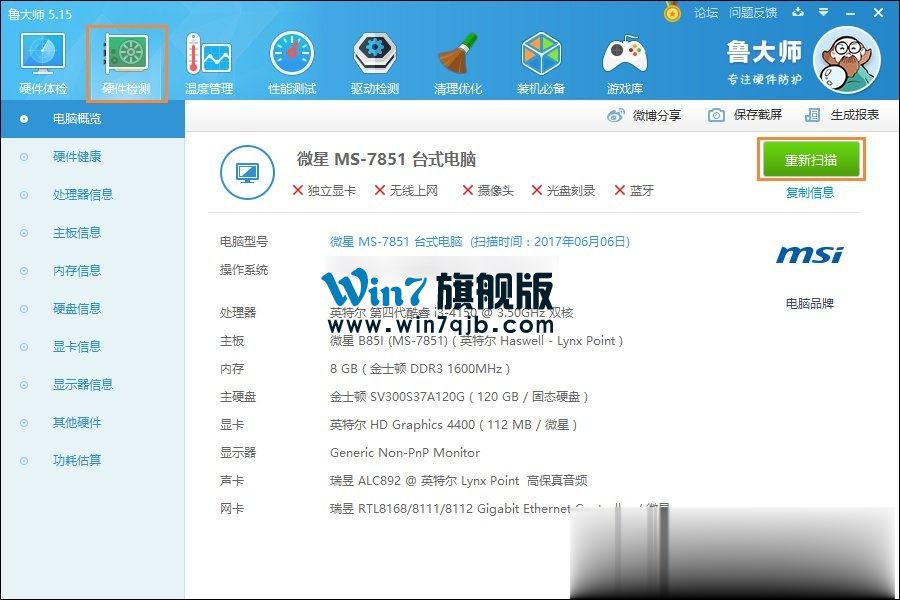Click the computer model link 微星 MS-7851
Image resolution: width=900 pixels, height=600 pixels.
click(x=480, y=242)
